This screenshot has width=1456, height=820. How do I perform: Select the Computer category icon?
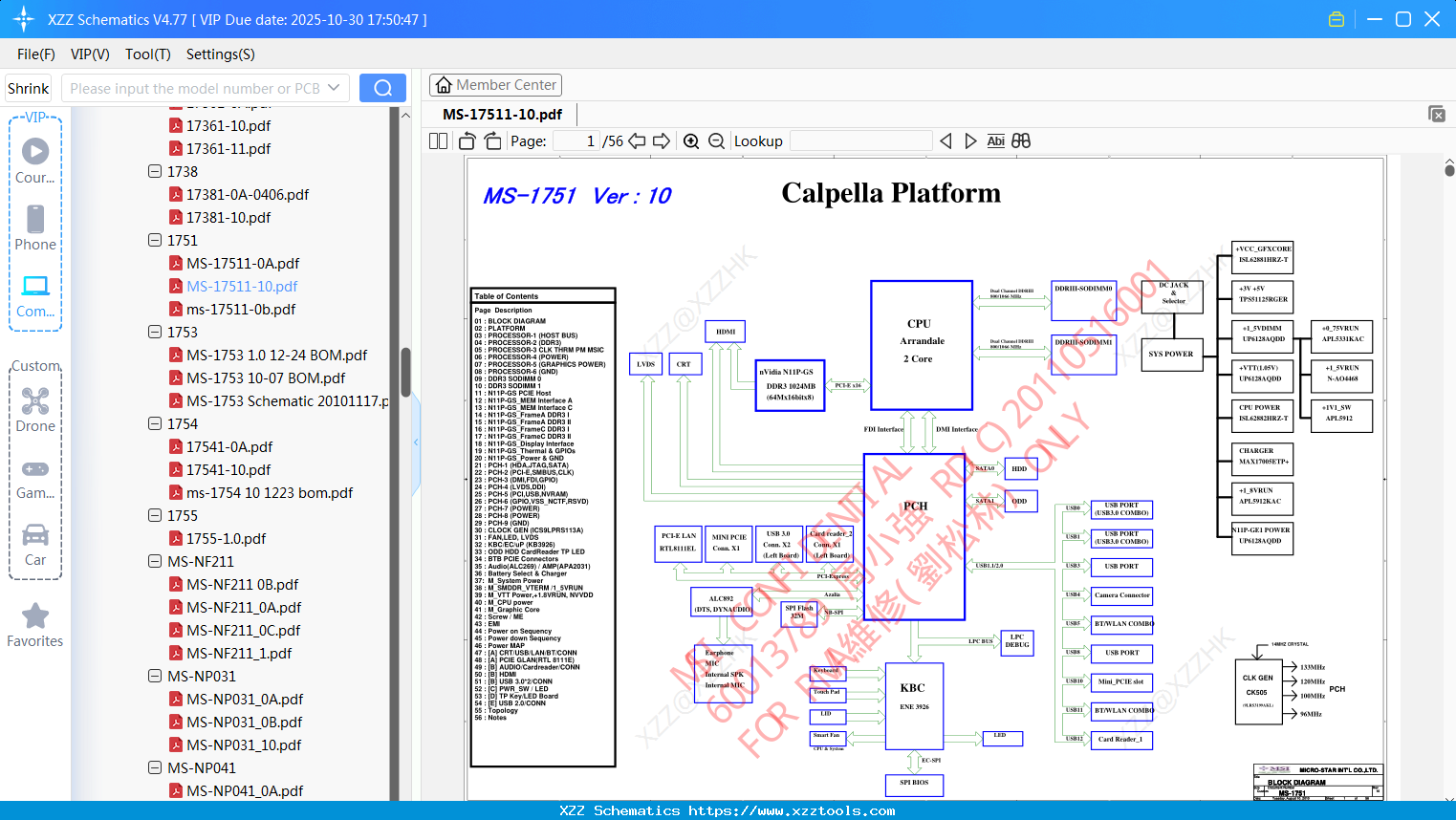pos(35,294)
